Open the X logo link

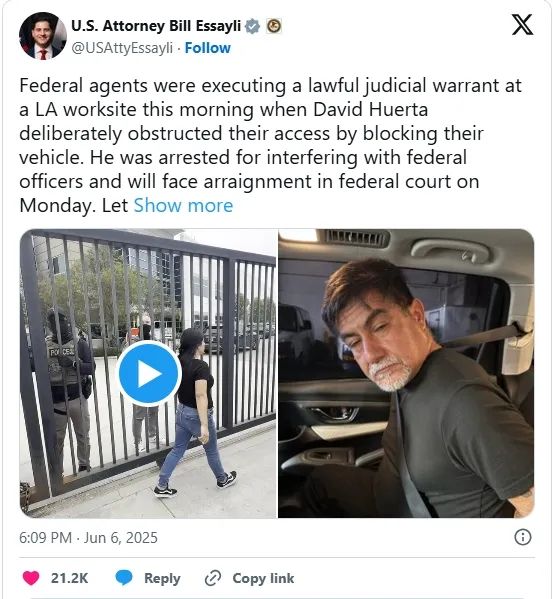tap(522, 25)
